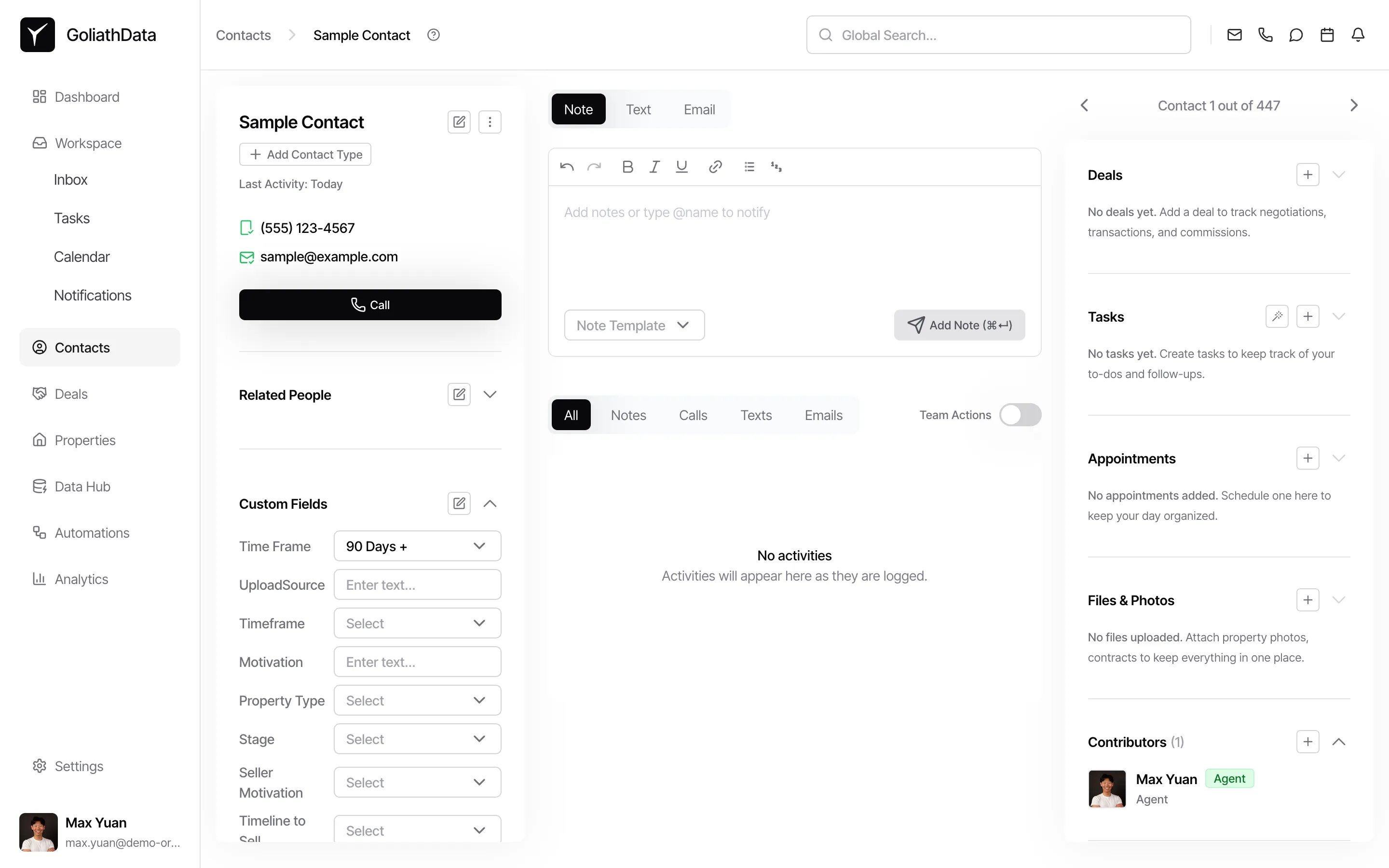Collapse the Custom Fields section chevron
This screenshot has width=1389, height=868.
click(490, 503)
